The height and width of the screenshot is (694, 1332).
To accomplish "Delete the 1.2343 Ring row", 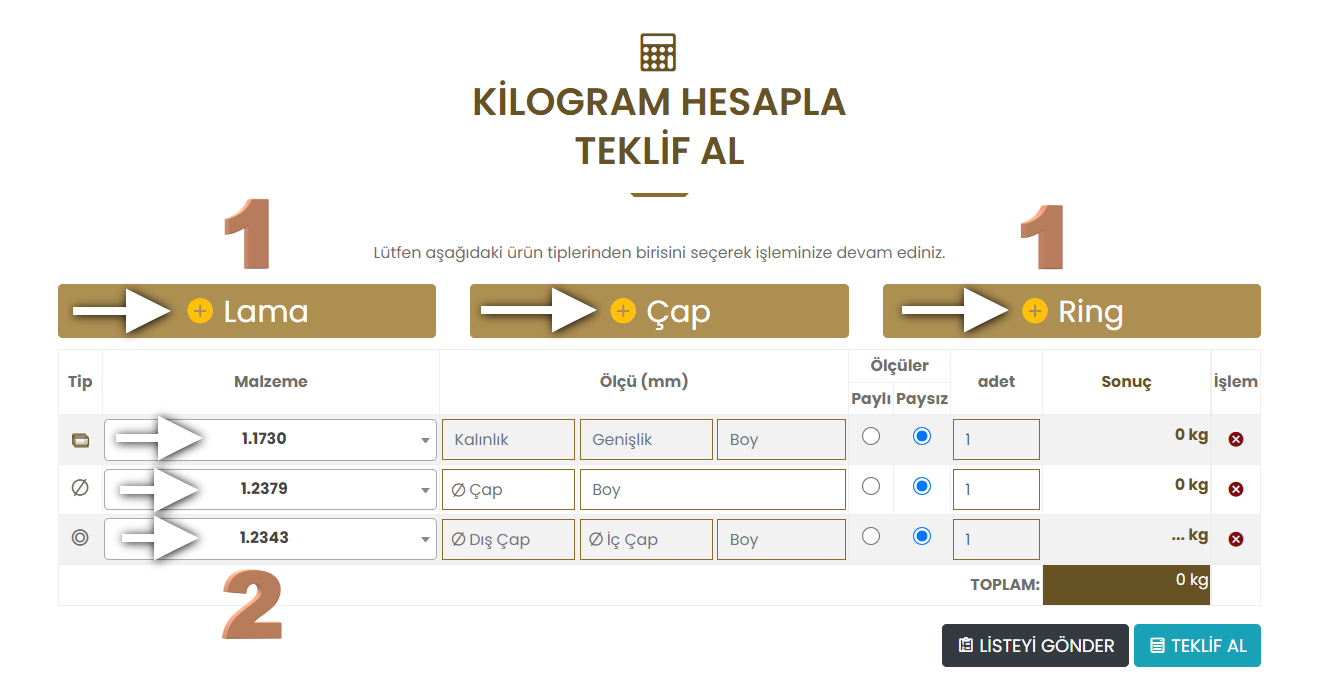I will tap(1236, 539).
